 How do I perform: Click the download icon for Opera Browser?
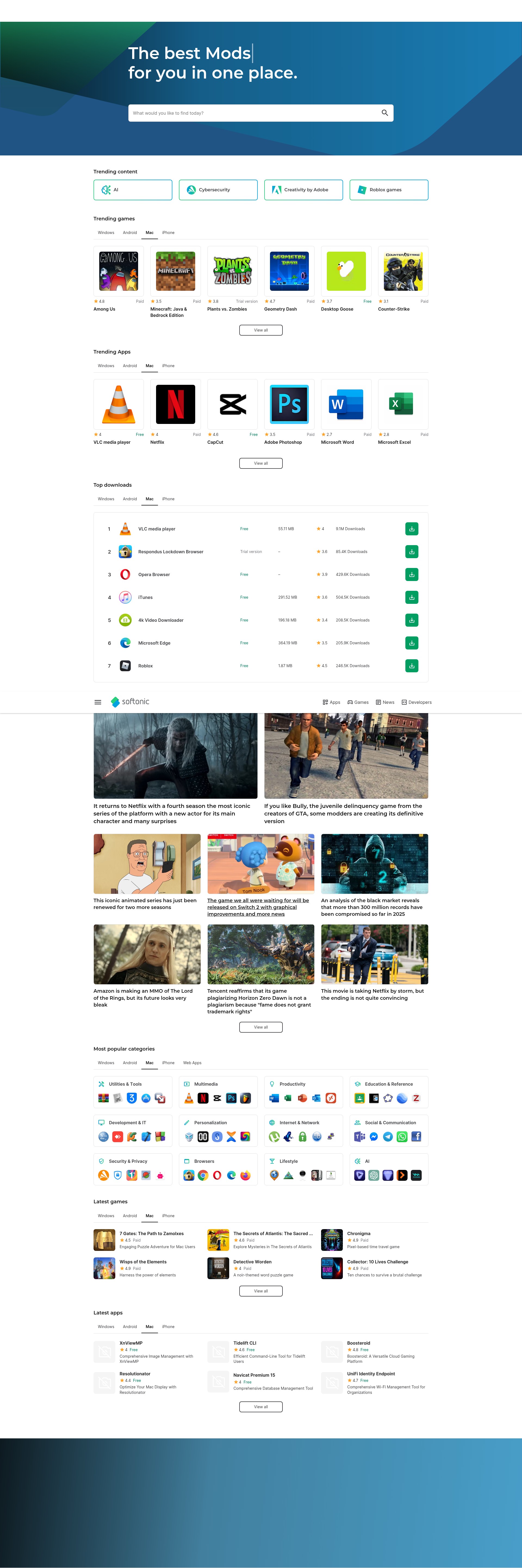[x=412, y=574]
